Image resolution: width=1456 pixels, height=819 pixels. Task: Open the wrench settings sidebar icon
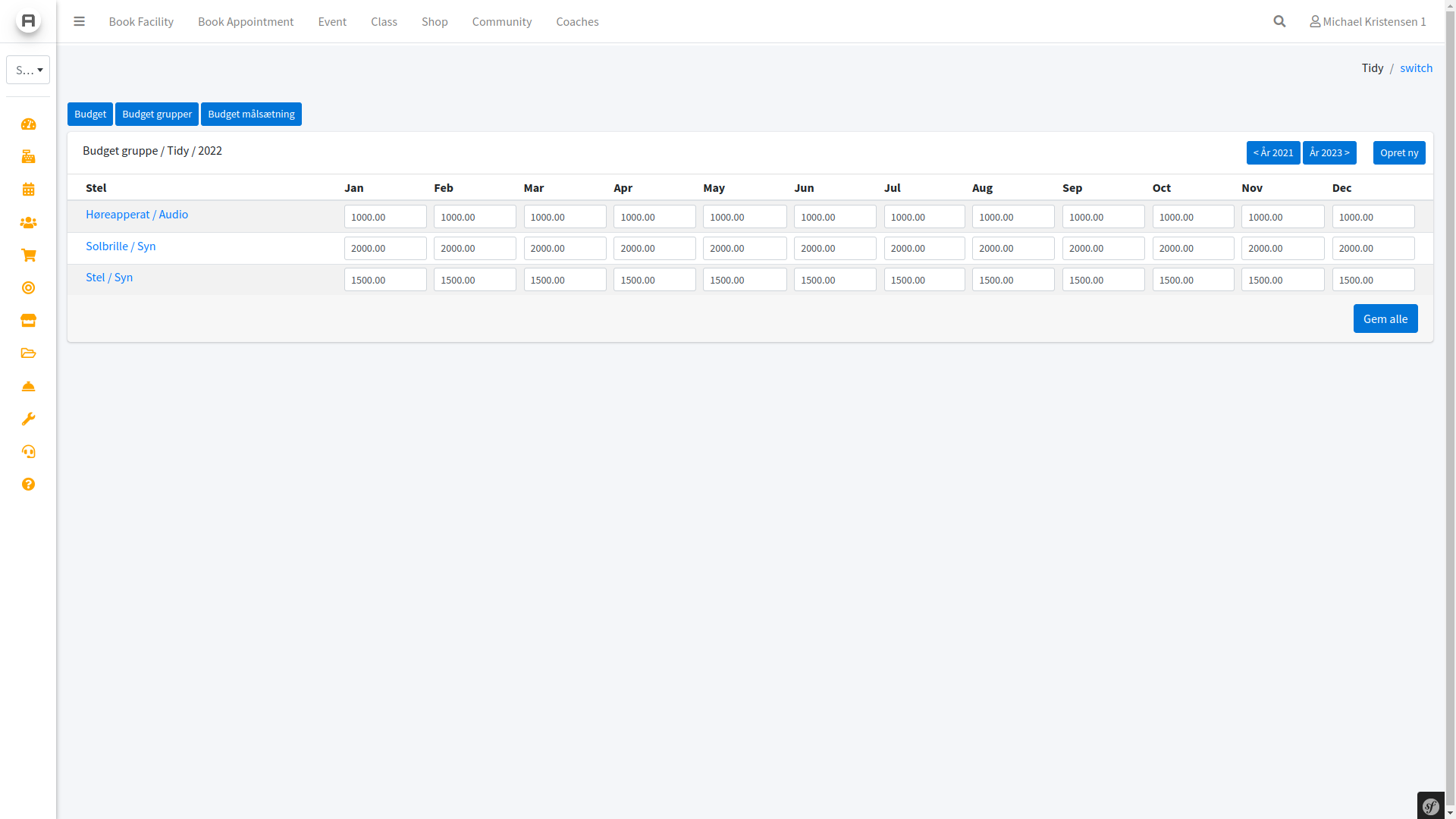coord(28,419)
